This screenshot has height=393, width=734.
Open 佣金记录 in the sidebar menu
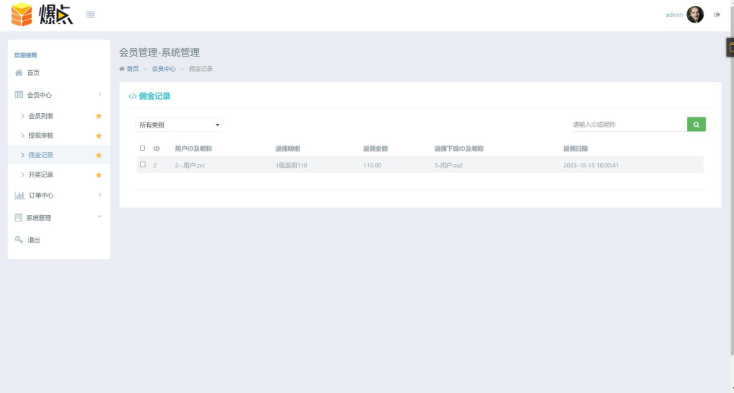point(41,155)
